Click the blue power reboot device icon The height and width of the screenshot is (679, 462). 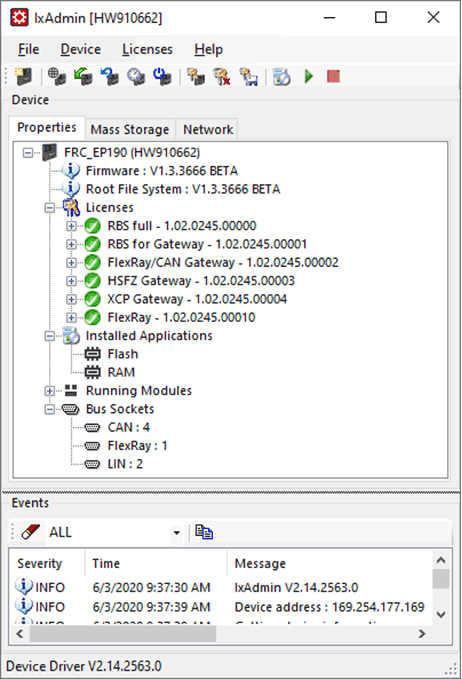click(162, 77)
